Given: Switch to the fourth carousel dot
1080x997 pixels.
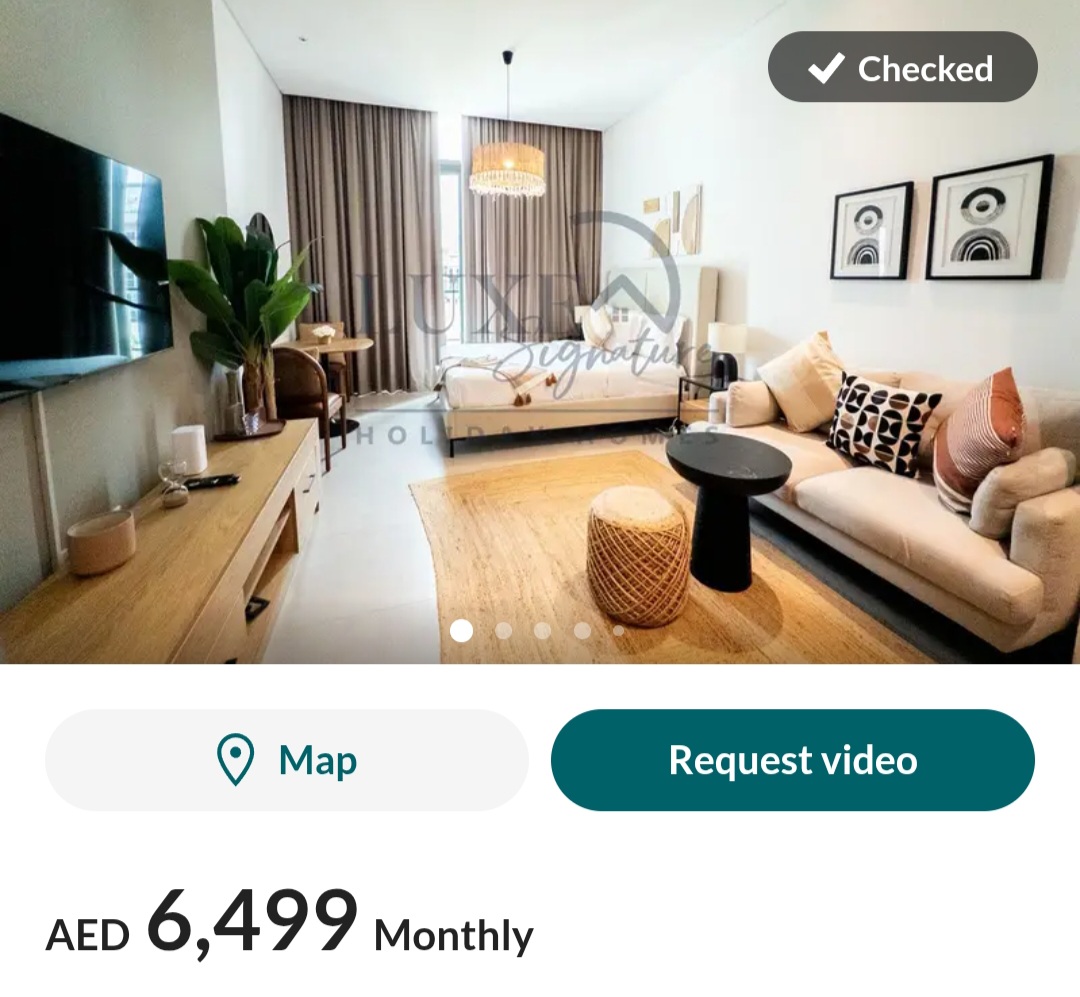Looking at the screenshot, I should (x=582, y=630).
